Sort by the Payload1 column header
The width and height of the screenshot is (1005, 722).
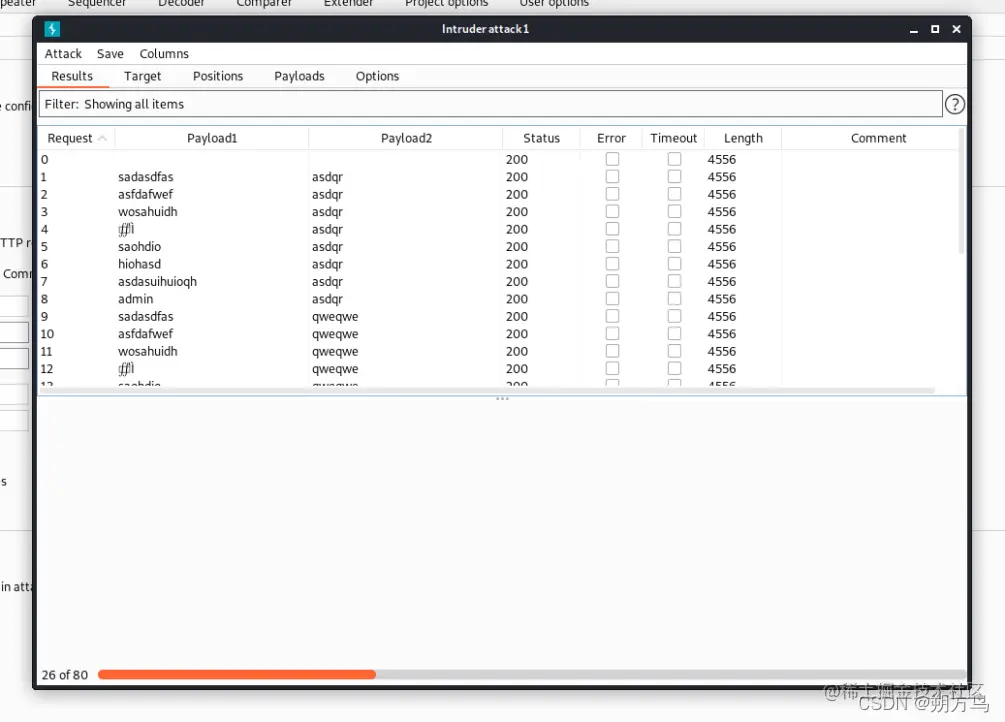click(212, 138)
